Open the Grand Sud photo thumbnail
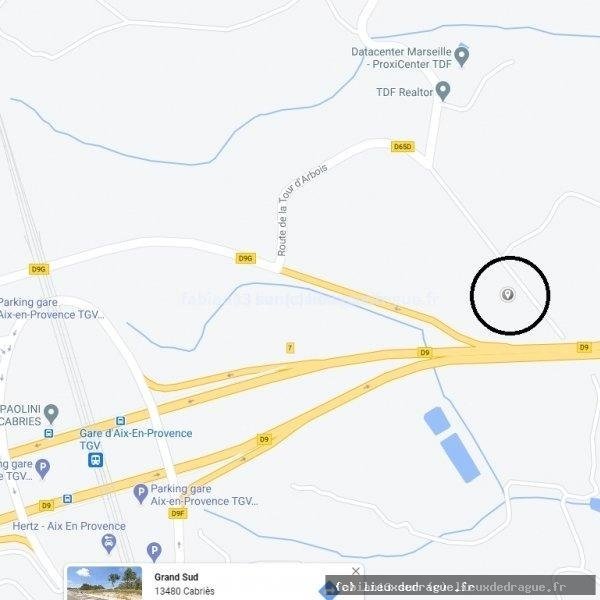 [104, 583]
